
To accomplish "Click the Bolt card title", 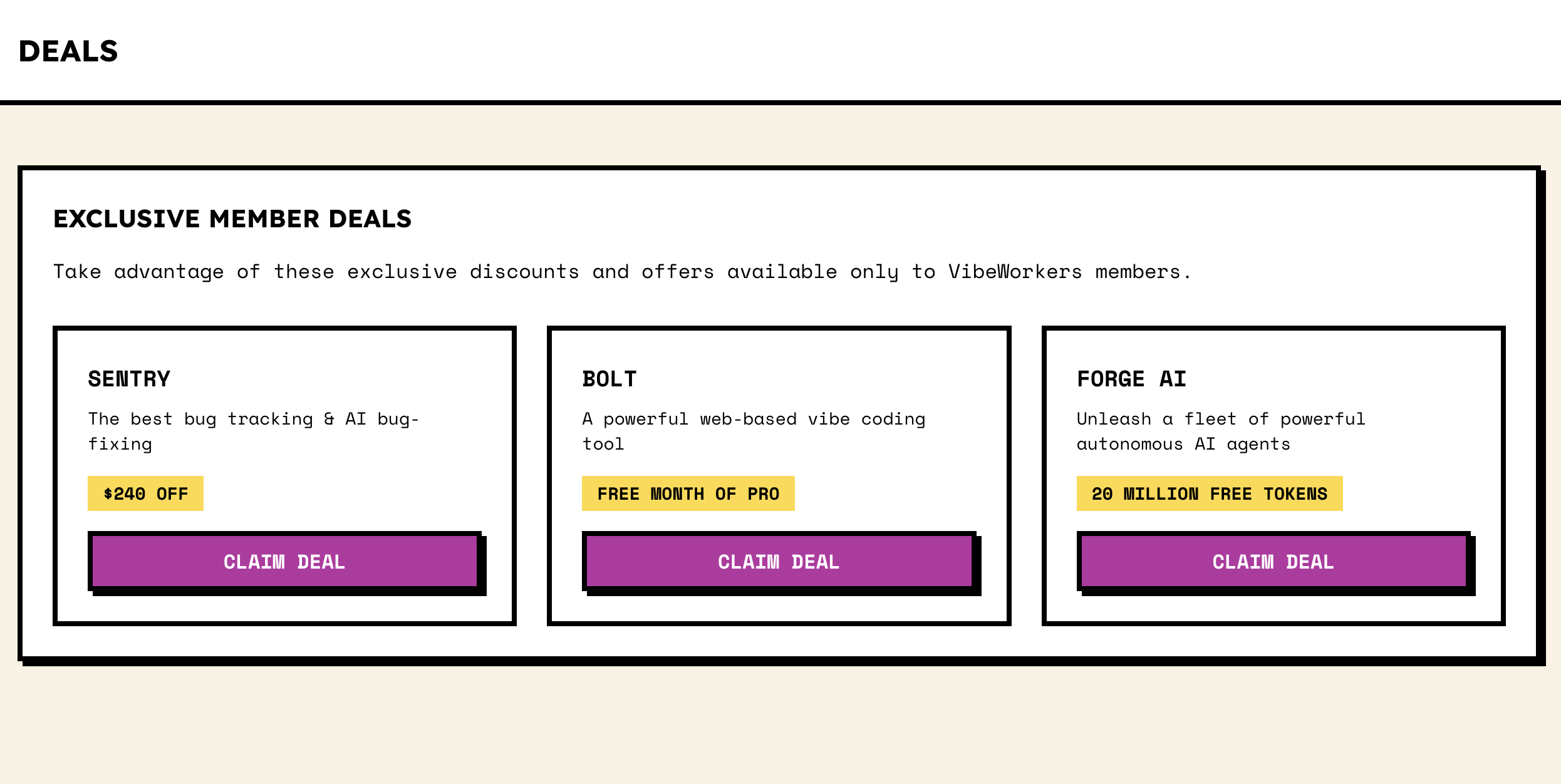I will [609, 379].
